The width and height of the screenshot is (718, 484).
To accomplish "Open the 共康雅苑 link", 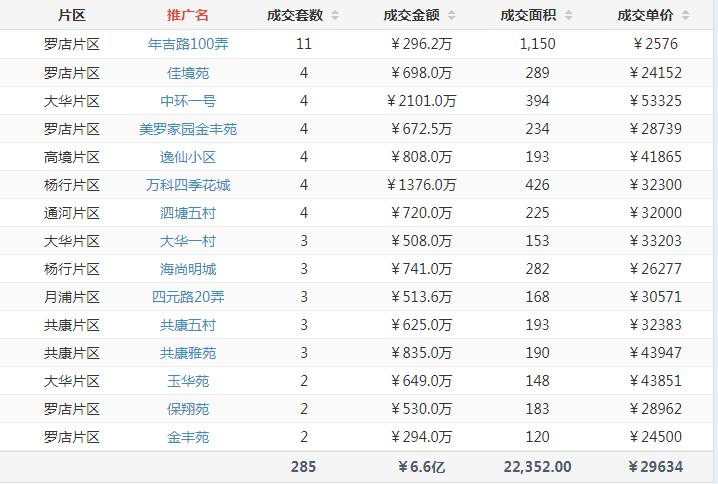I will click(188, 353).
